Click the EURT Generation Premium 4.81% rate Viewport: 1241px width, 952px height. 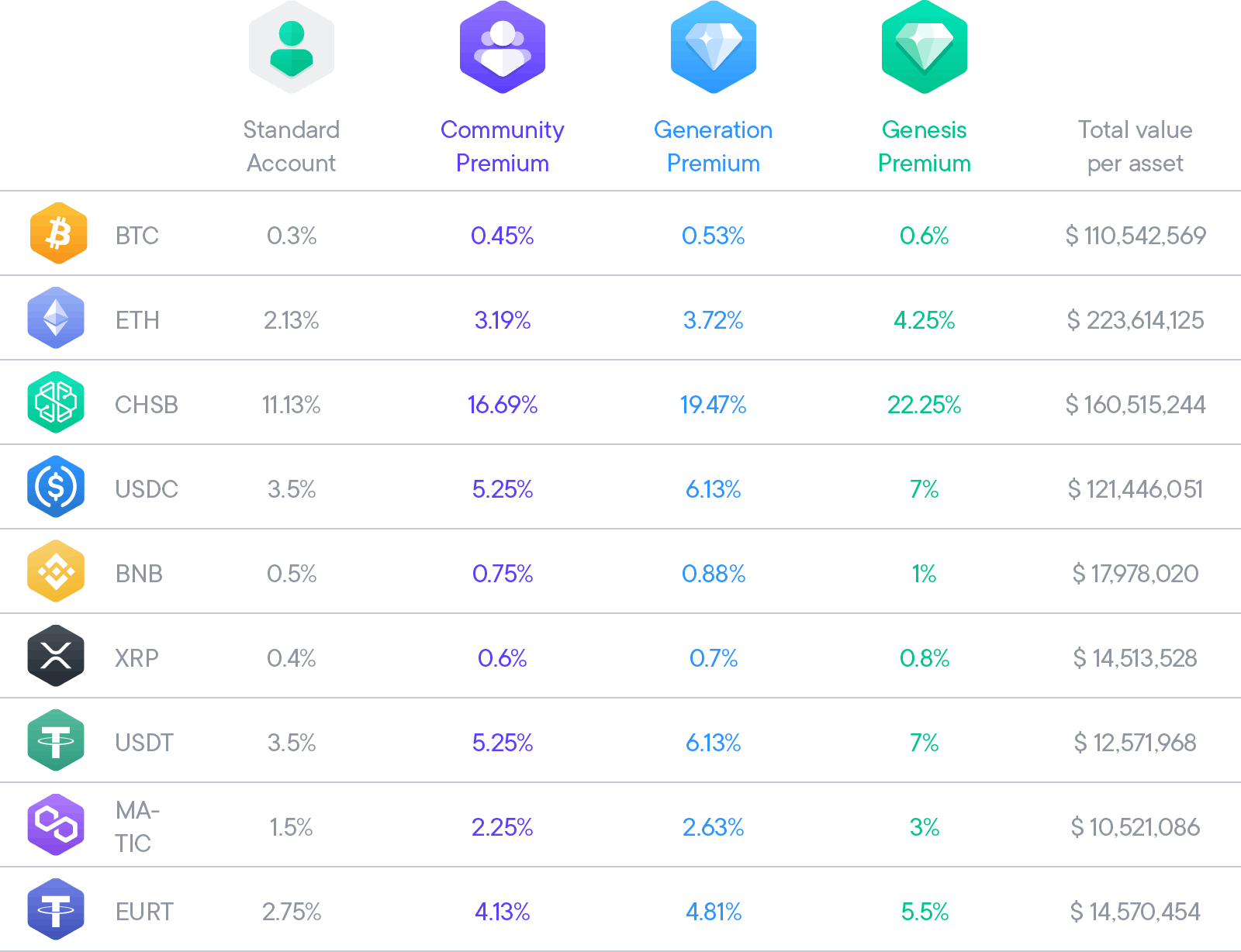(714, 912)
